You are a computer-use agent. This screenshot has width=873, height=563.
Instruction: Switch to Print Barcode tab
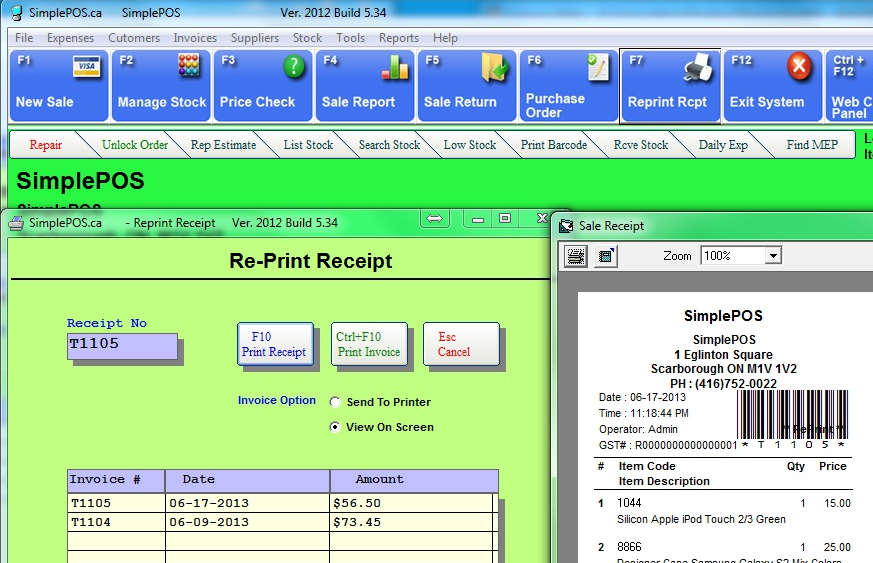(x=553, y=145)
